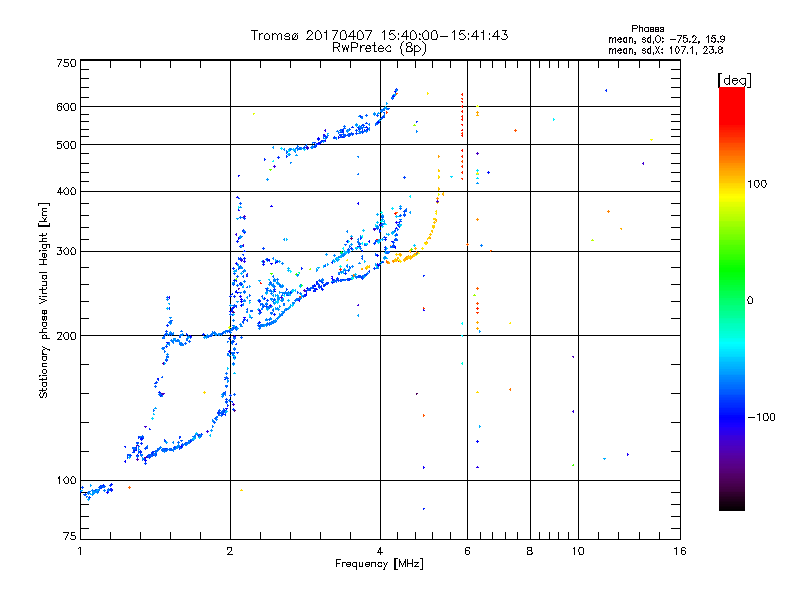Click the rainbow phase colorbar
This screenshot has height=600, width=800.
tap(732, 298)
